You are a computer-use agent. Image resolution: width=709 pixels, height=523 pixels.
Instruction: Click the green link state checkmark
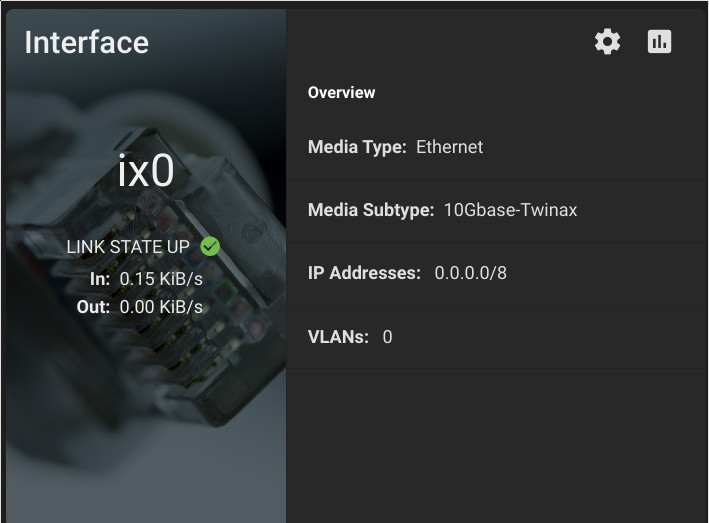(210, 246)
